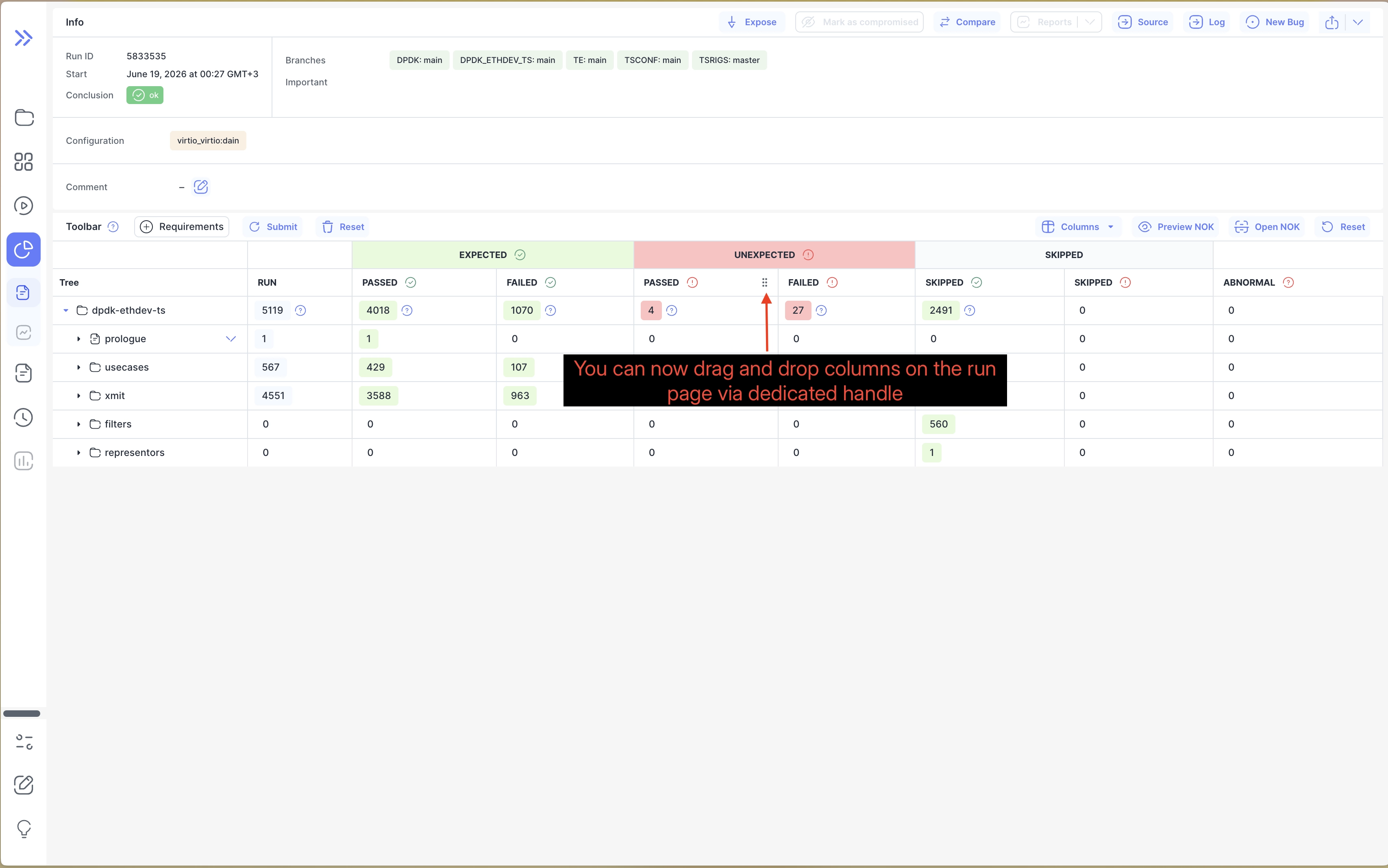Click the Toolbar help question mark icon
This screenshot has height=868, width=1388.
click(113, 227)
